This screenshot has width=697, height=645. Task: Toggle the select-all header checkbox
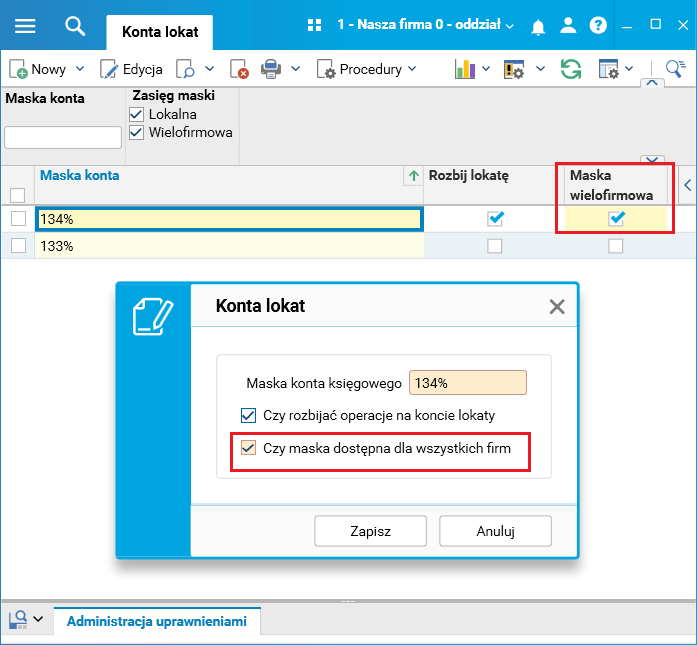pyautogui.click(x=18, y=195)
